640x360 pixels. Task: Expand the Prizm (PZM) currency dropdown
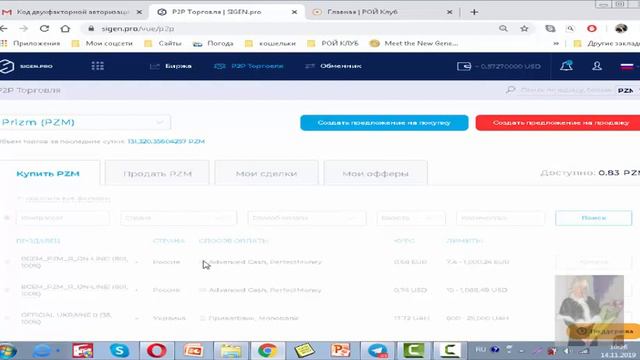(x=84, y=122)
